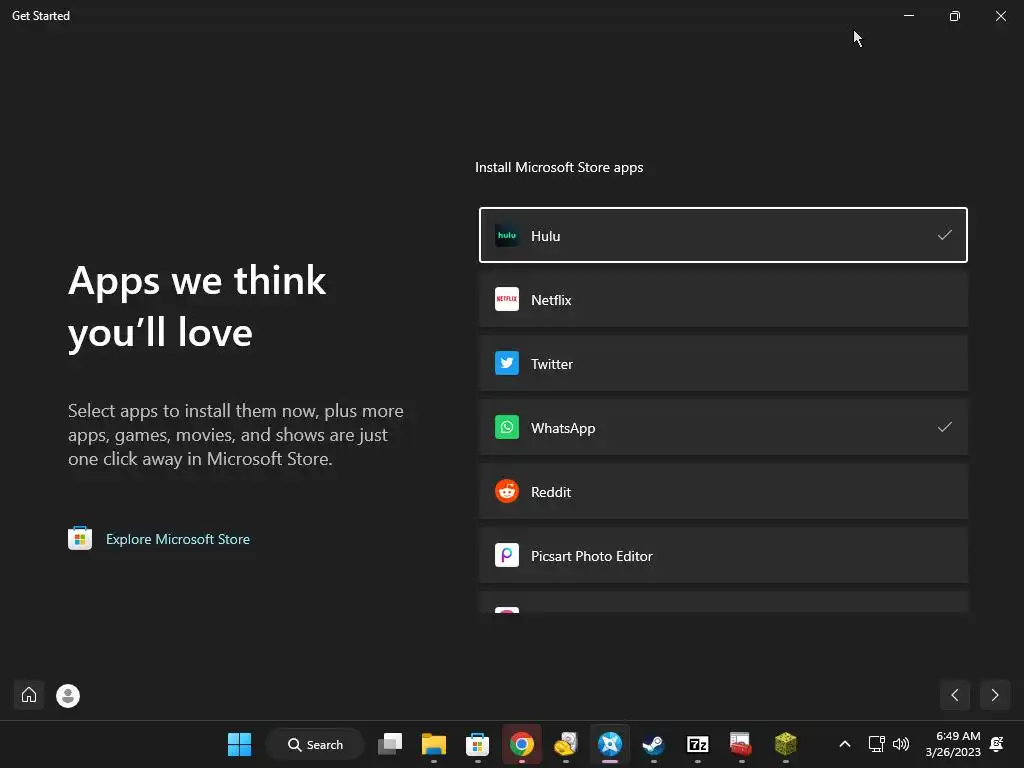Close the Get Started window
The image size is (1024, 768).
pos(1000,16)
